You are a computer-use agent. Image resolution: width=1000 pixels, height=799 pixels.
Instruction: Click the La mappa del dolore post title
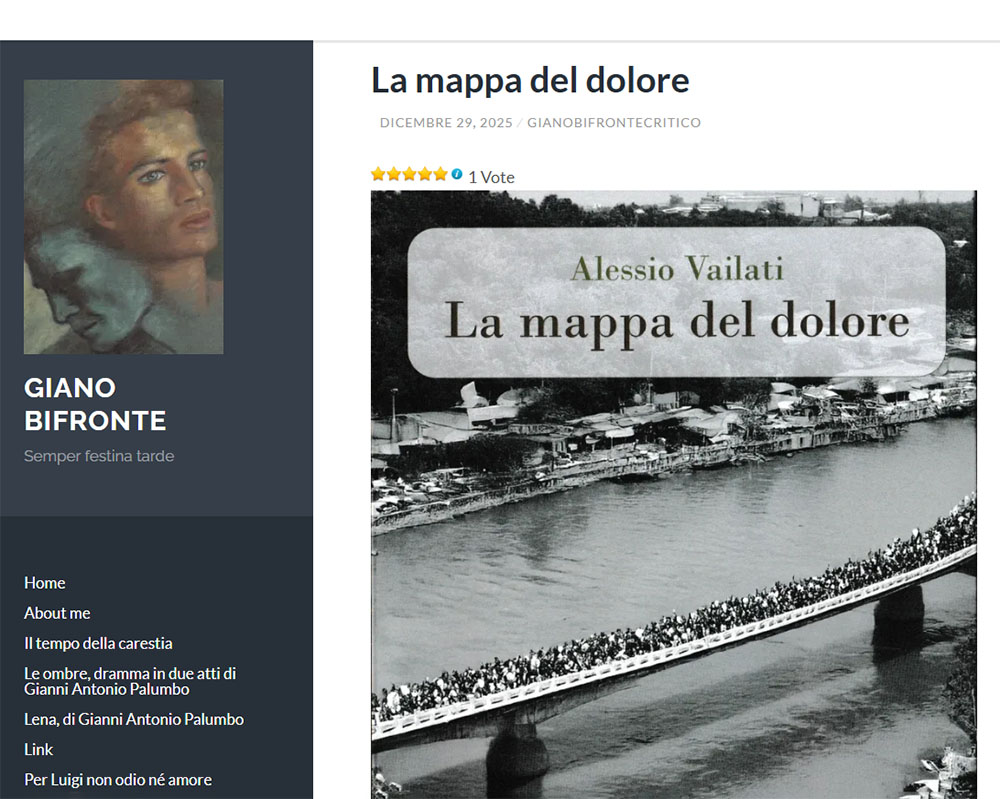530,80
